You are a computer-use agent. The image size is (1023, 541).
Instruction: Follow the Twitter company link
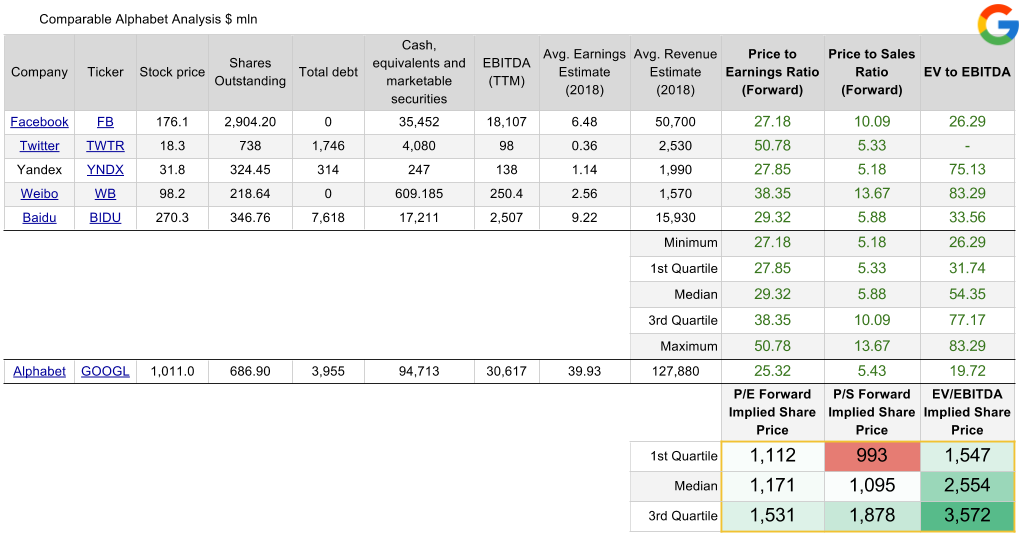[x=40, y=146]
